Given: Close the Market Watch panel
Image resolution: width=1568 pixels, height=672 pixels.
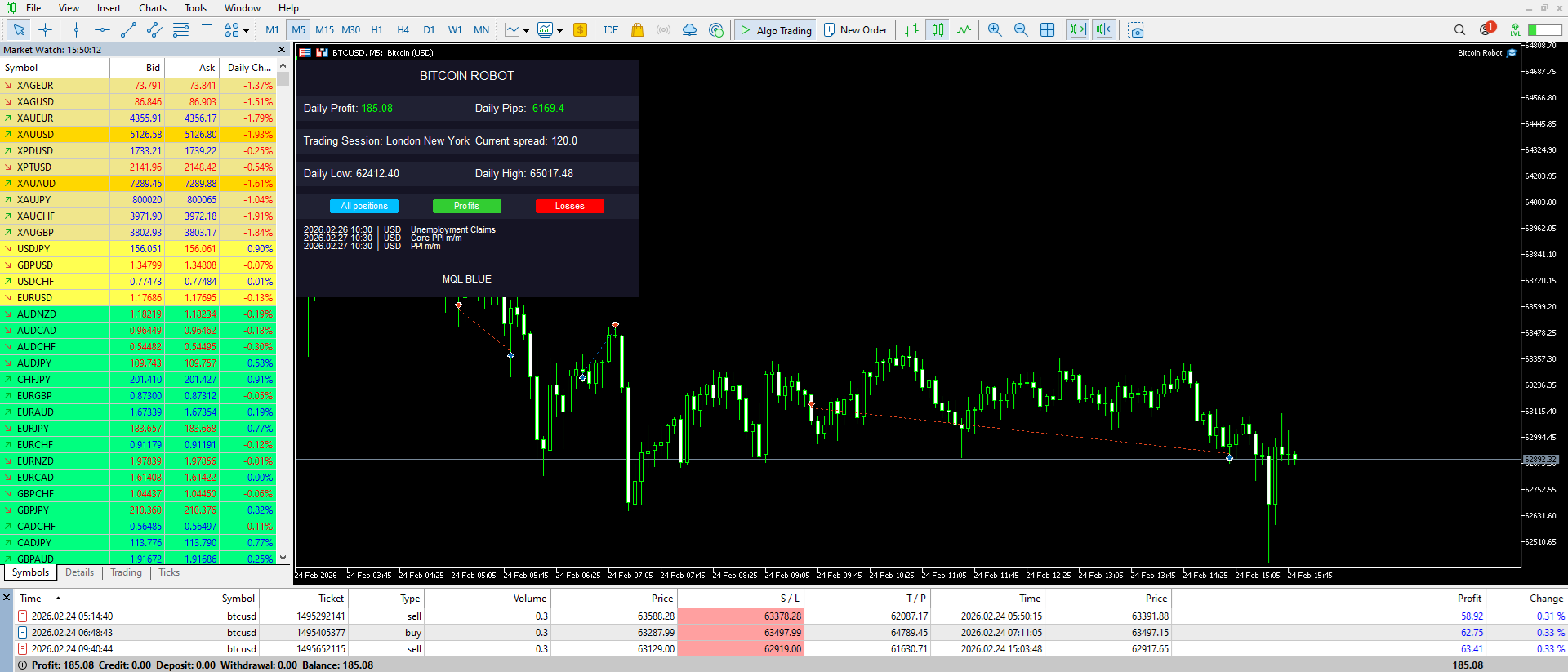Looking at the screenshot, I should (x=282, y=50).
